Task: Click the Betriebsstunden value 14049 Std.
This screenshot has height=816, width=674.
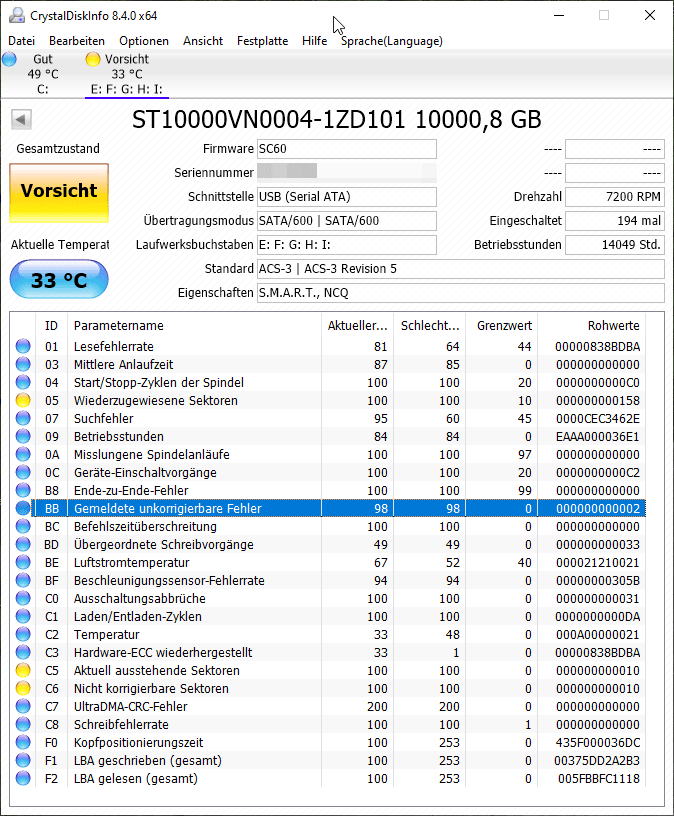Action: coord(615,245)
